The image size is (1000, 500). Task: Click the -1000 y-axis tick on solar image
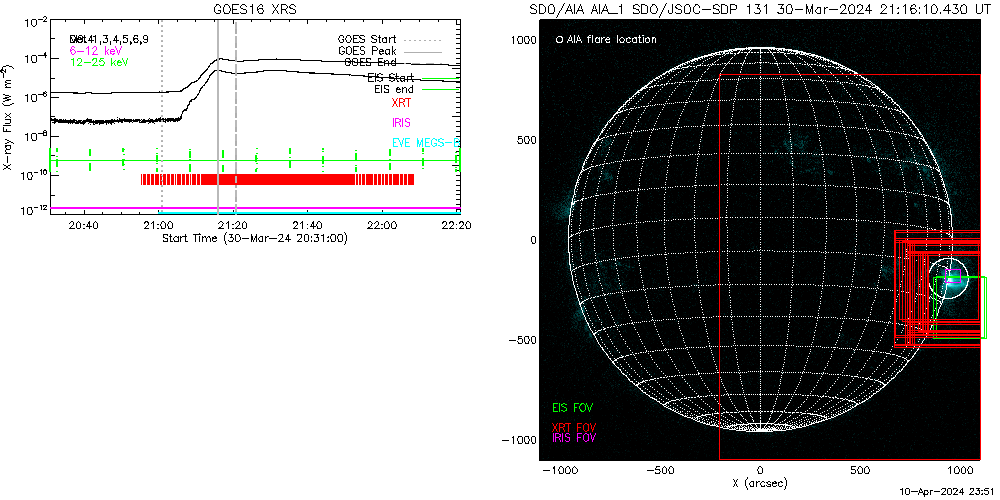(520, 439)
